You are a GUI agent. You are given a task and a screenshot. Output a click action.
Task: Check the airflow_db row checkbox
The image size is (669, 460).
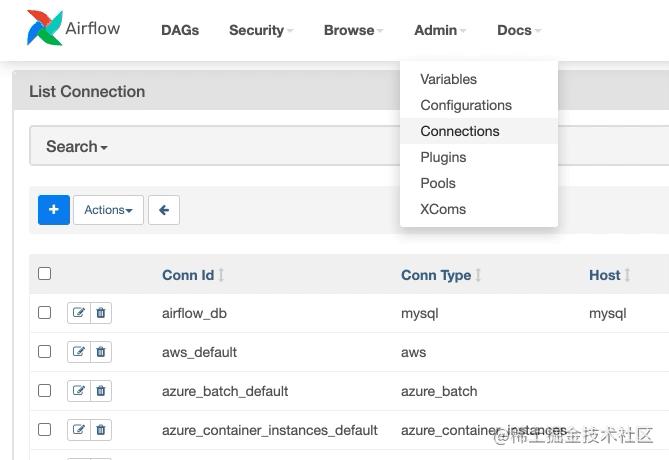(x=44, y=312)
